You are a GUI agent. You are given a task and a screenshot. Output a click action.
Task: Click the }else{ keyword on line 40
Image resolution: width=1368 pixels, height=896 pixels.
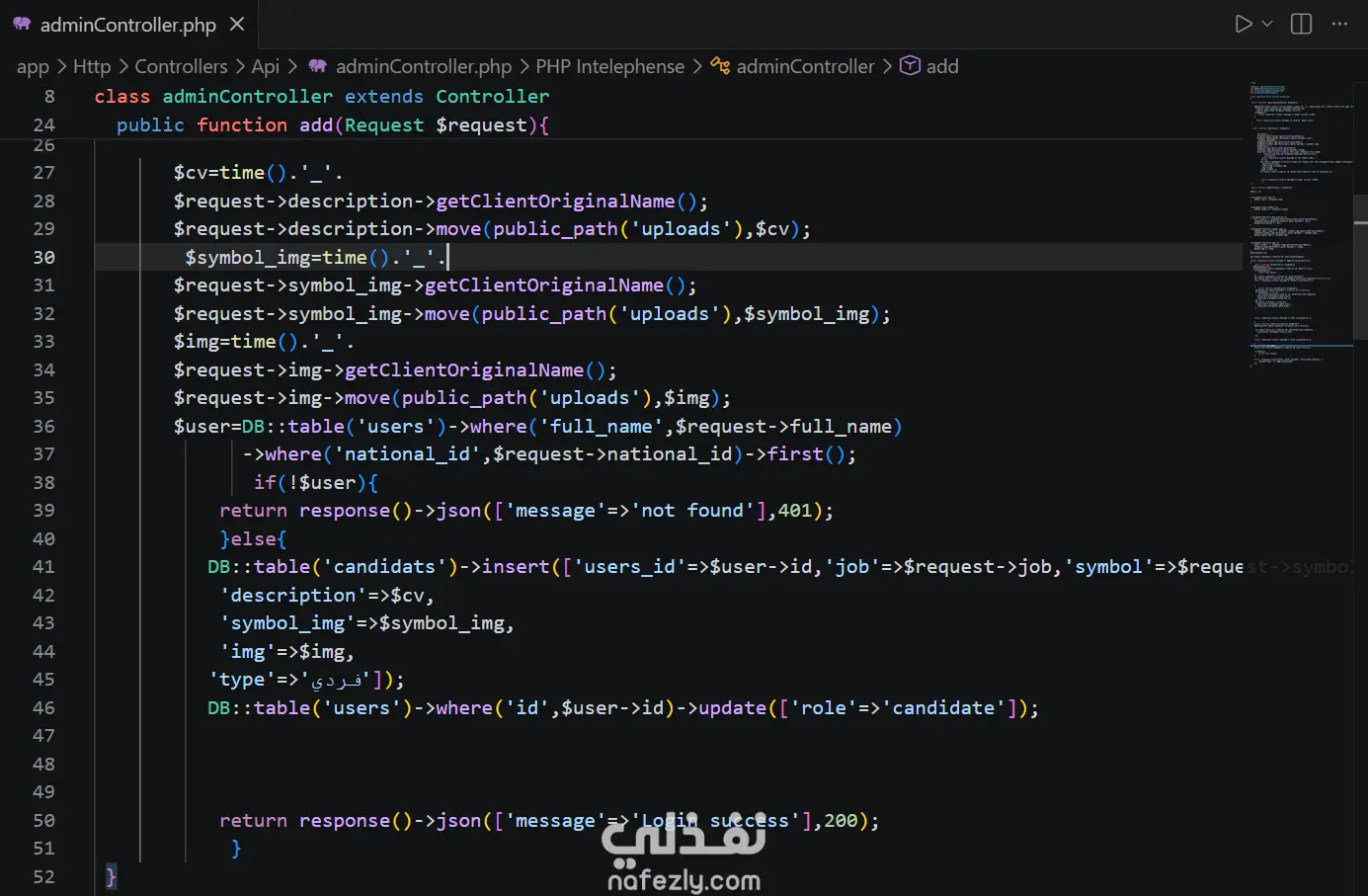(253, 539)
